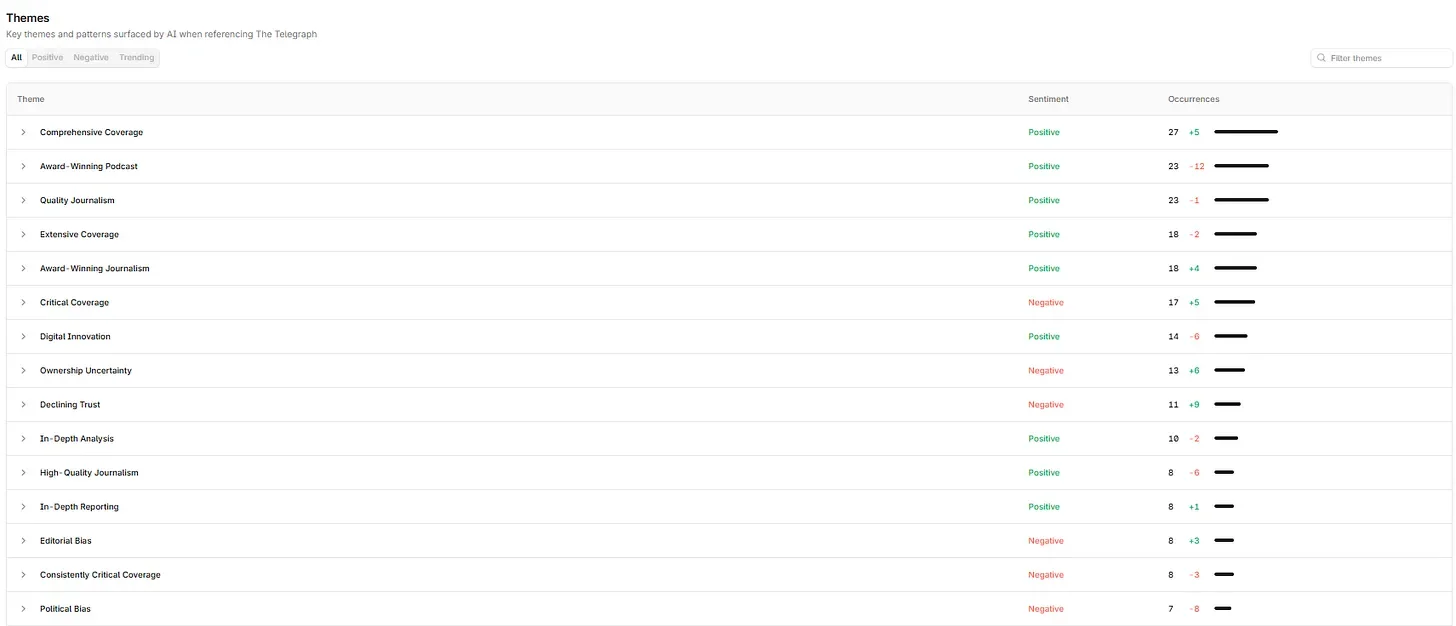Click the +9 change for Declining Trust
1456x626 pixels.
[x=1194, y=404]
